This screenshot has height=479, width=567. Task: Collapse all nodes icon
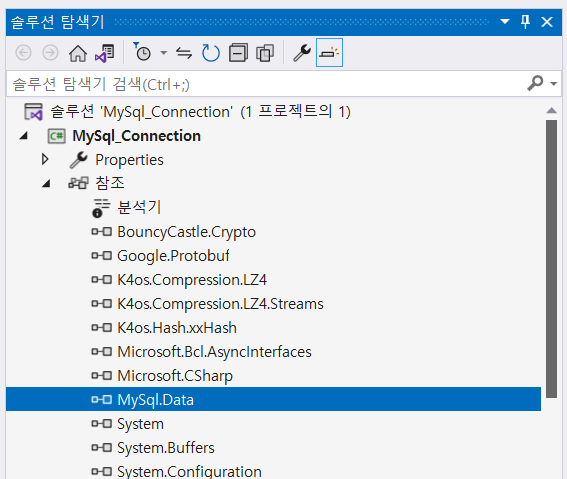(238, 53)
